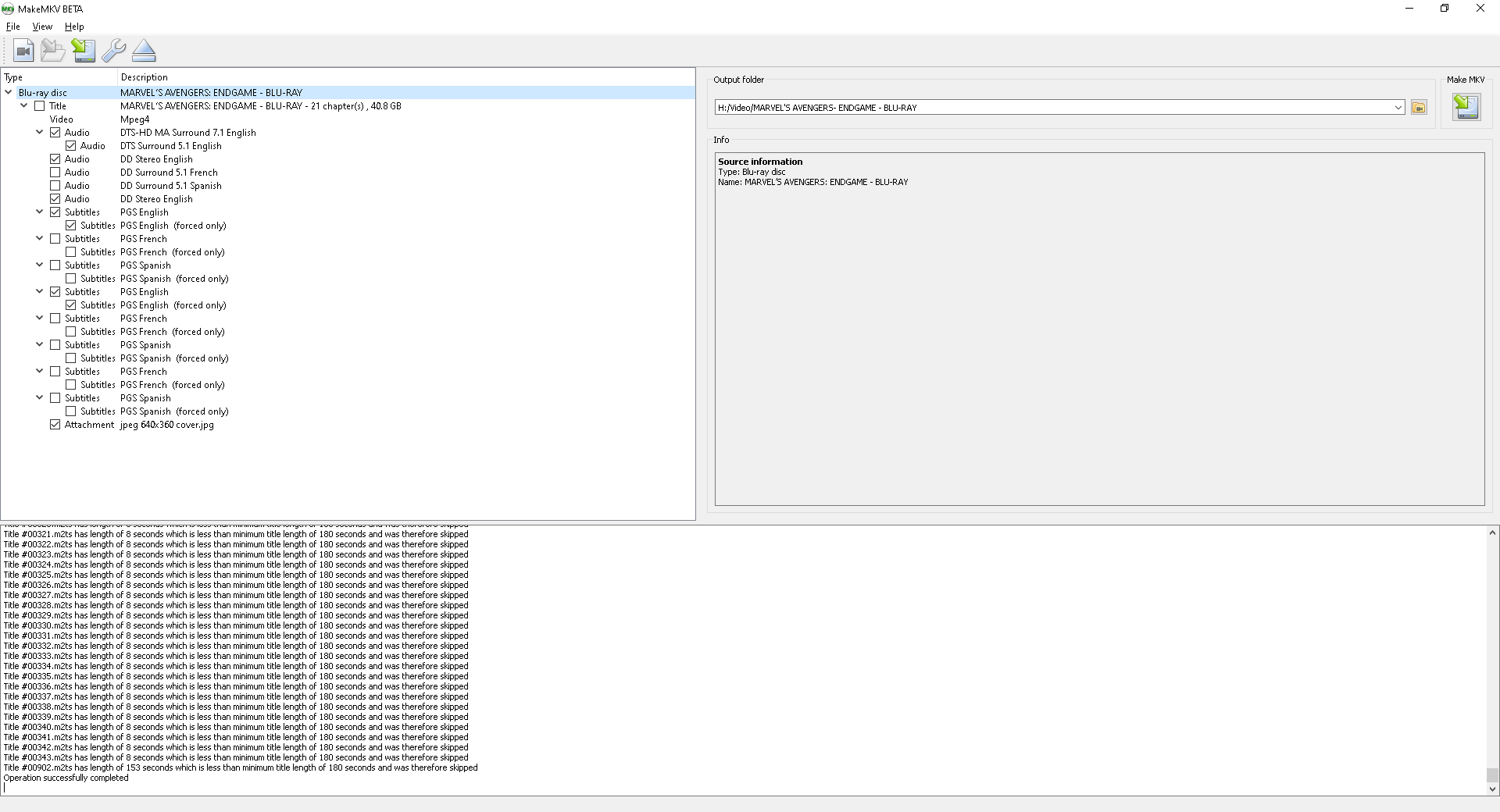Screen dimensions: 1500x812
Task: Click log line for Title #00902.m2ts
Action: tap(241, 767)
